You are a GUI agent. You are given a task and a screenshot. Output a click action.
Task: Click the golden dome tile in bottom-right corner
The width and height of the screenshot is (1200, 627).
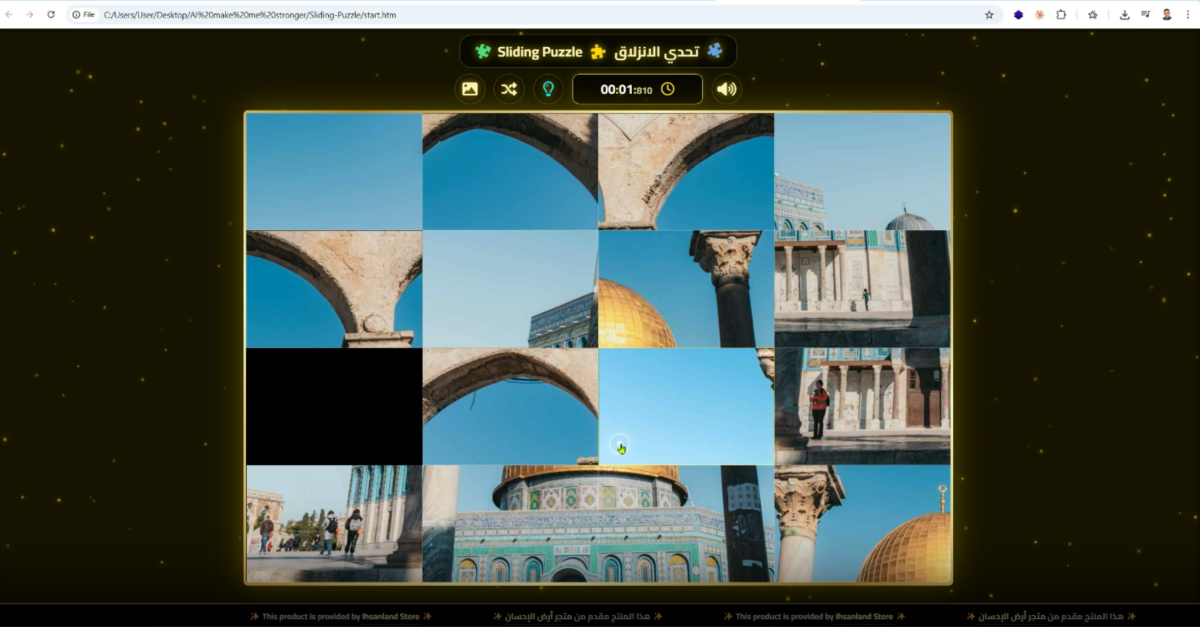[863, 523]
